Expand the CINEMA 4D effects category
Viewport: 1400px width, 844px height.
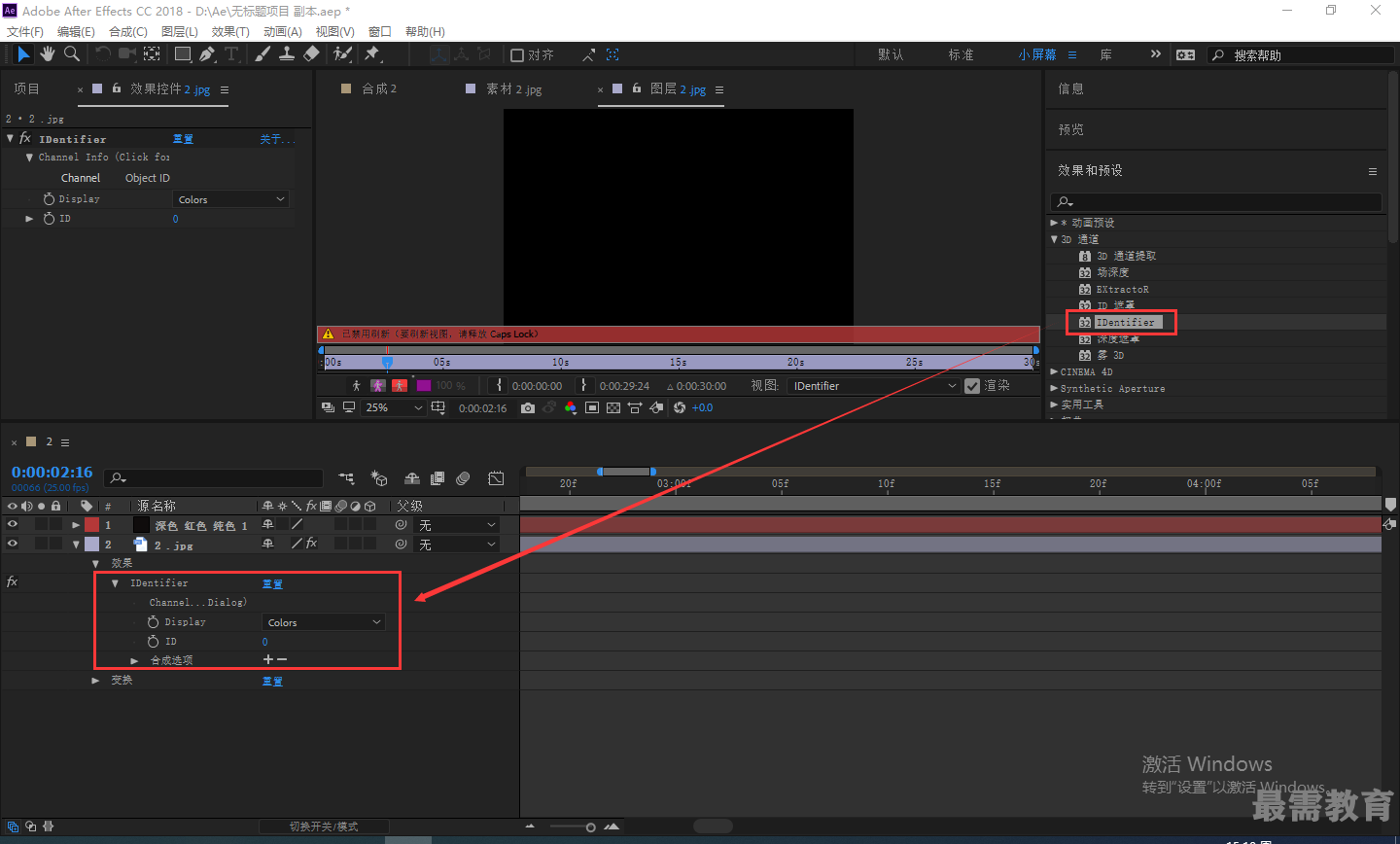click(x=1054, y=371)
